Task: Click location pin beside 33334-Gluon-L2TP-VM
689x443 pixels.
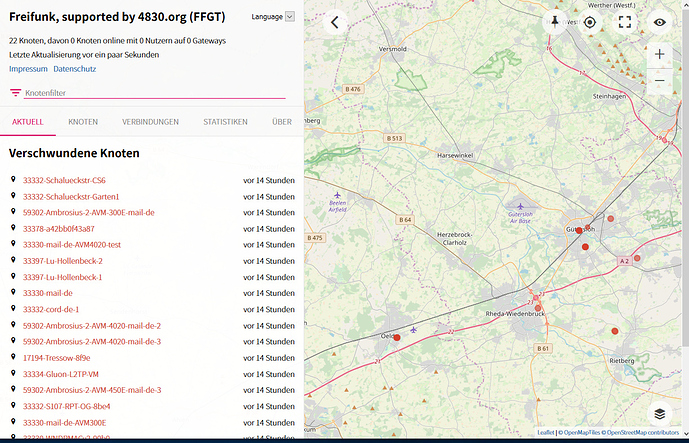Action: click(x=13, y=373)
